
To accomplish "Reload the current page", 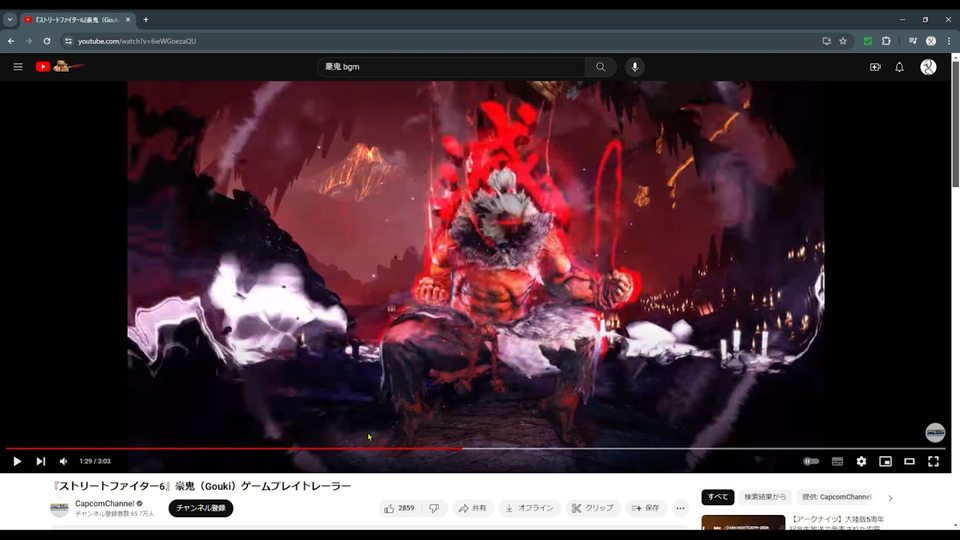I will [x=47, y=41].
